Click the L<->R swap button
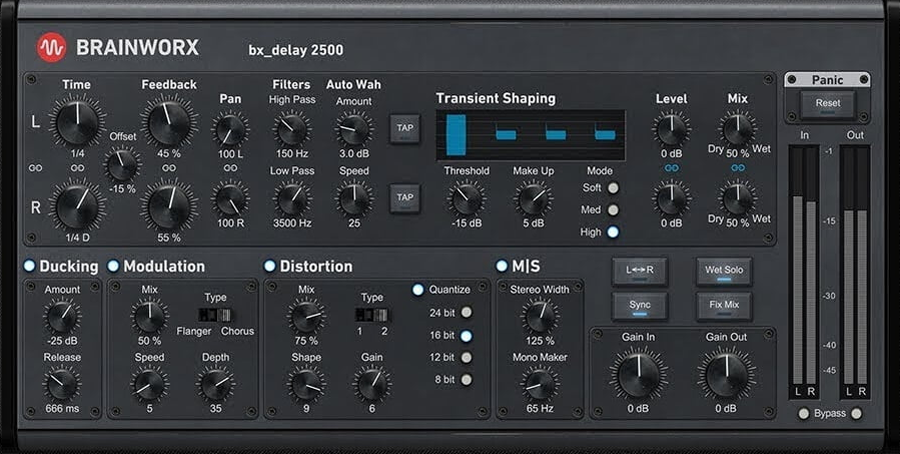The image size is (900, 454). tap(639, 271)
